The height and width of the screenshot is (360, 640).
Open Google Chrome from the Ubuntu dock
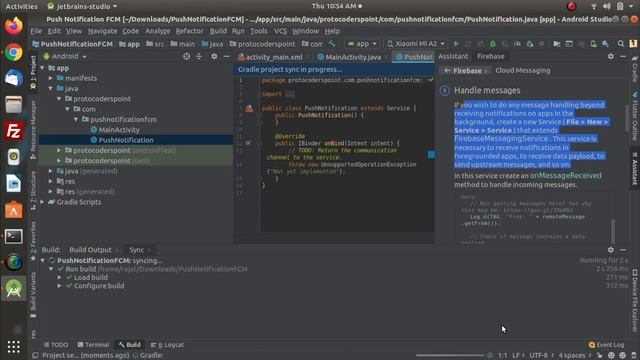point(13,52)
